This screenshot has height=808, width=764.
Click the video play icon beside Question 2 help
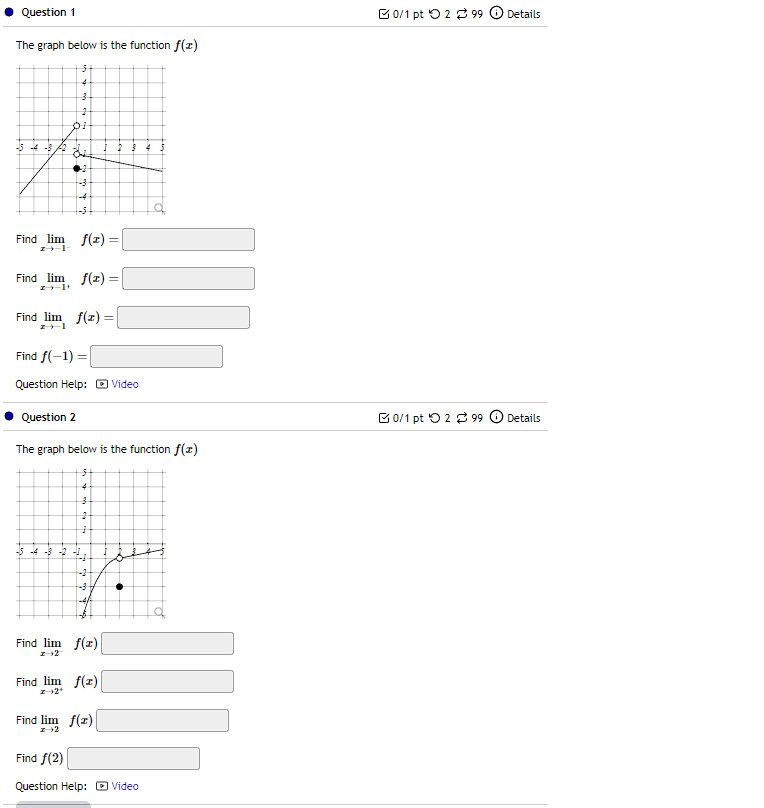103,786
